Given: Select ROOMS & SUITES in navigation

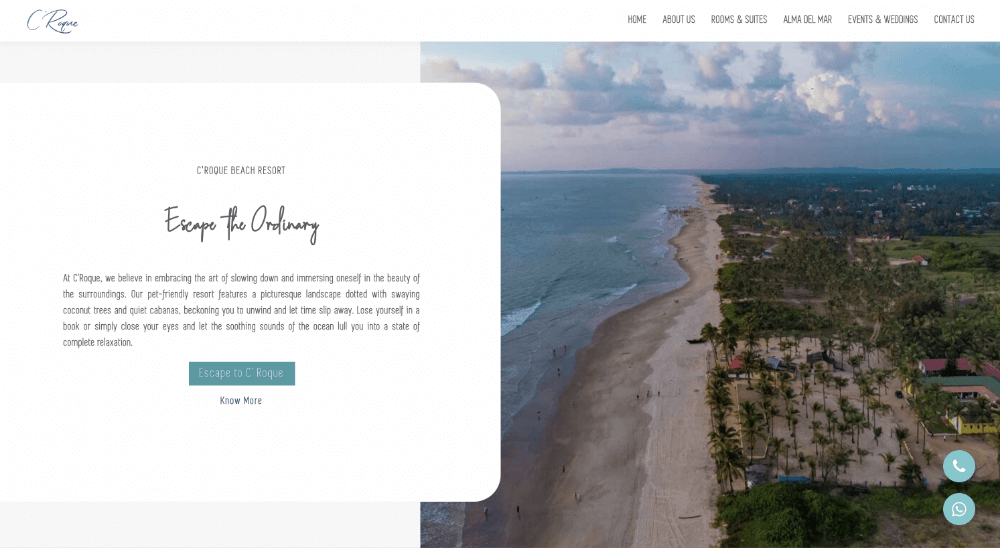Looking at the screenshot, I should [x=739, y=19].
